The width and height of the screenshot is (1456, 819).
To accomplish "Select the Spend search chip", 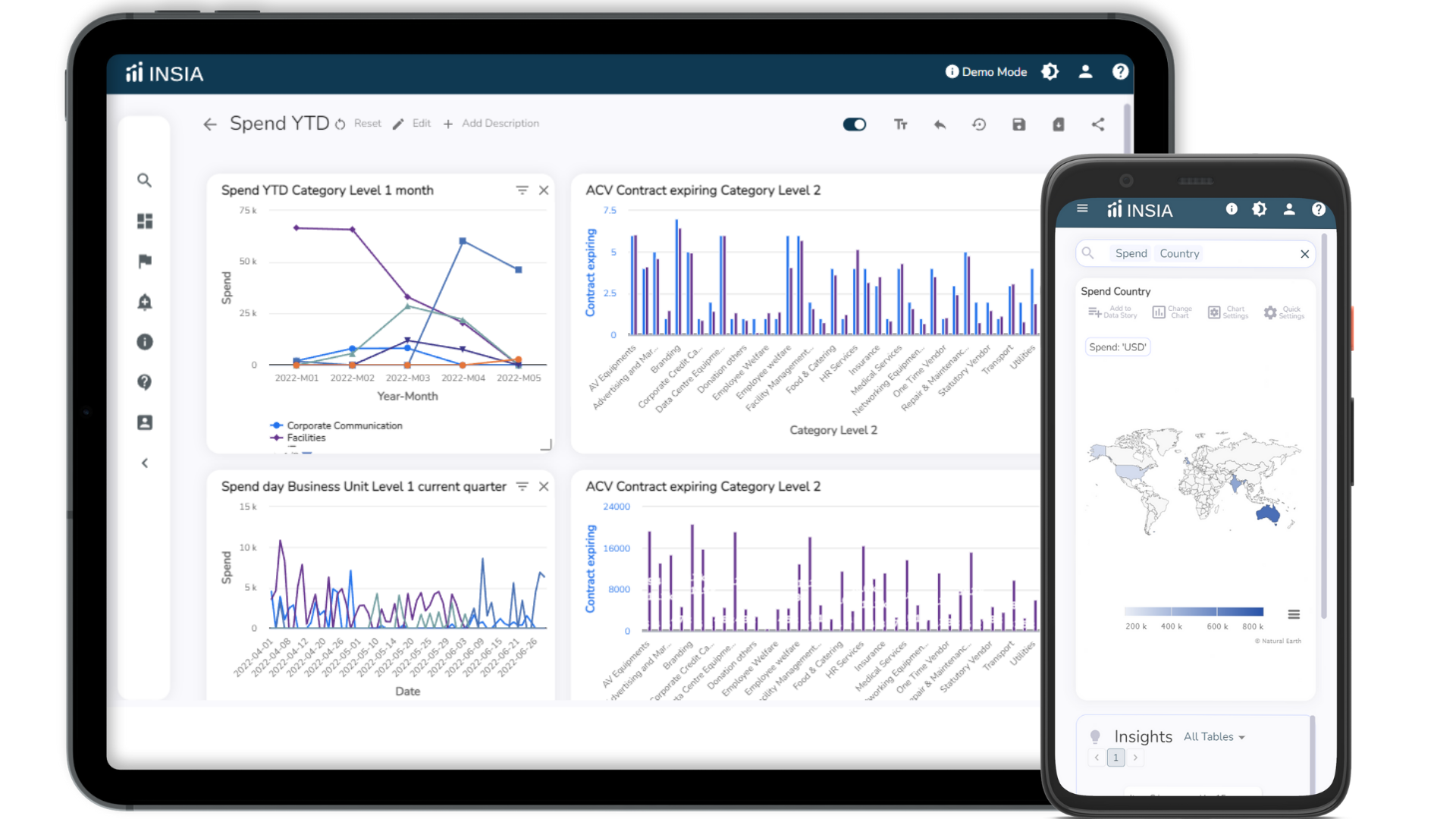I will pyautogui.click(x=1131, y=253).
